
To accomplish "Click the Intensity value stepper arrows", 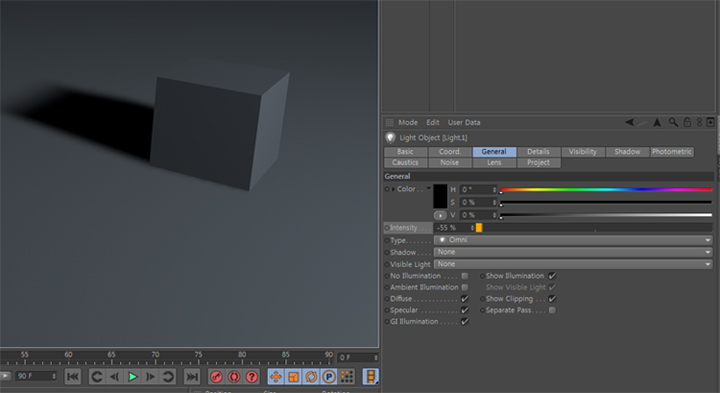I will (472, 228).
